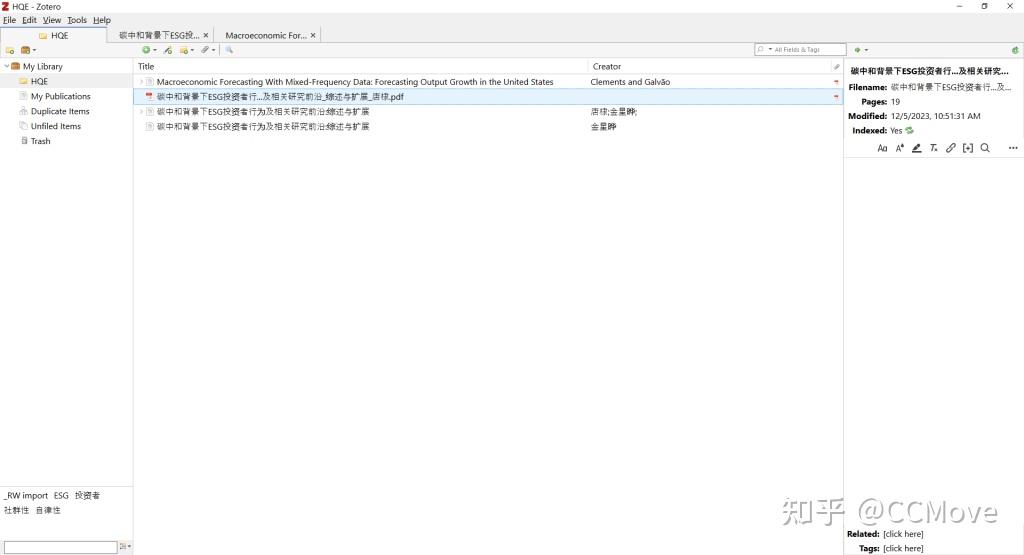This screenshot has height=555, width=1024.
Task: Collapse the My Library tree arrow
Action: coord(7,66)
